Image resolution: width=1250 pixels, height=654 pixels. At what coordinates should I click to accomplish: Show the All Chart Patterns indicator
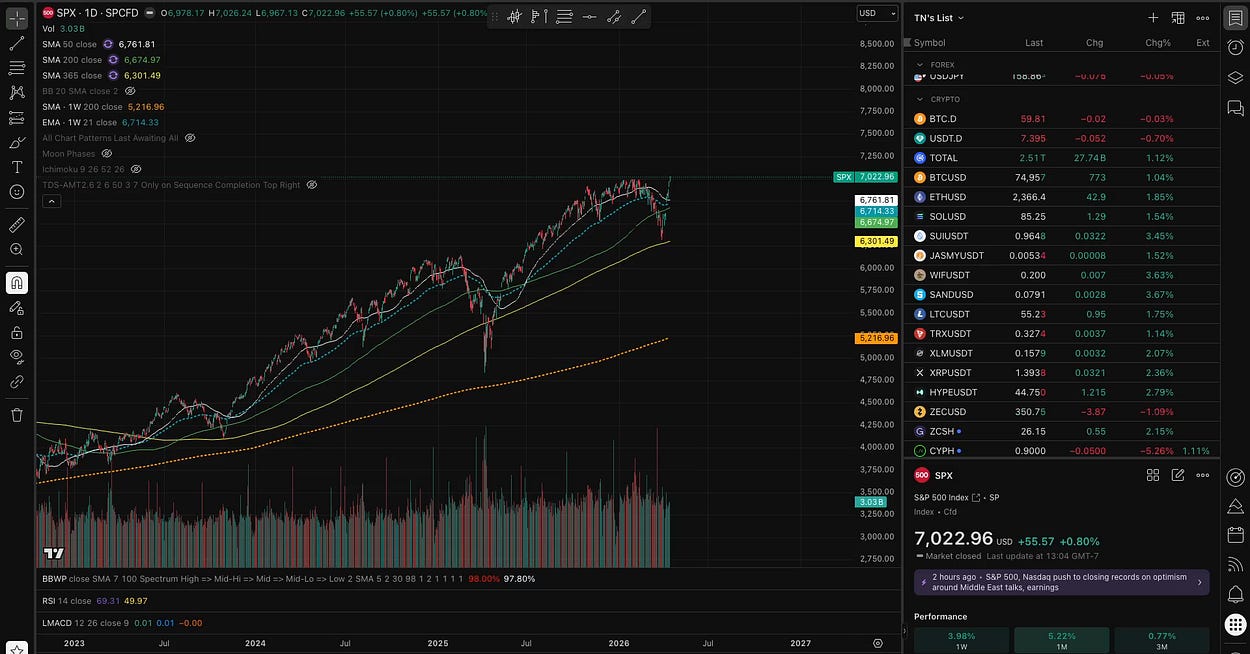(x=190, y=138)
